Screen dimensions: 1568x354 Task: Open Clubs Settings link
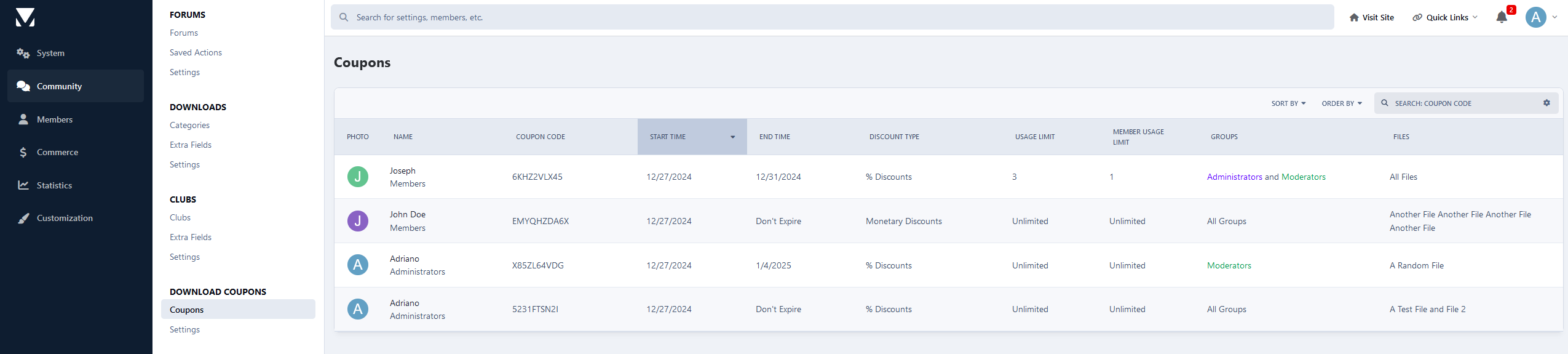click(184, 257)
